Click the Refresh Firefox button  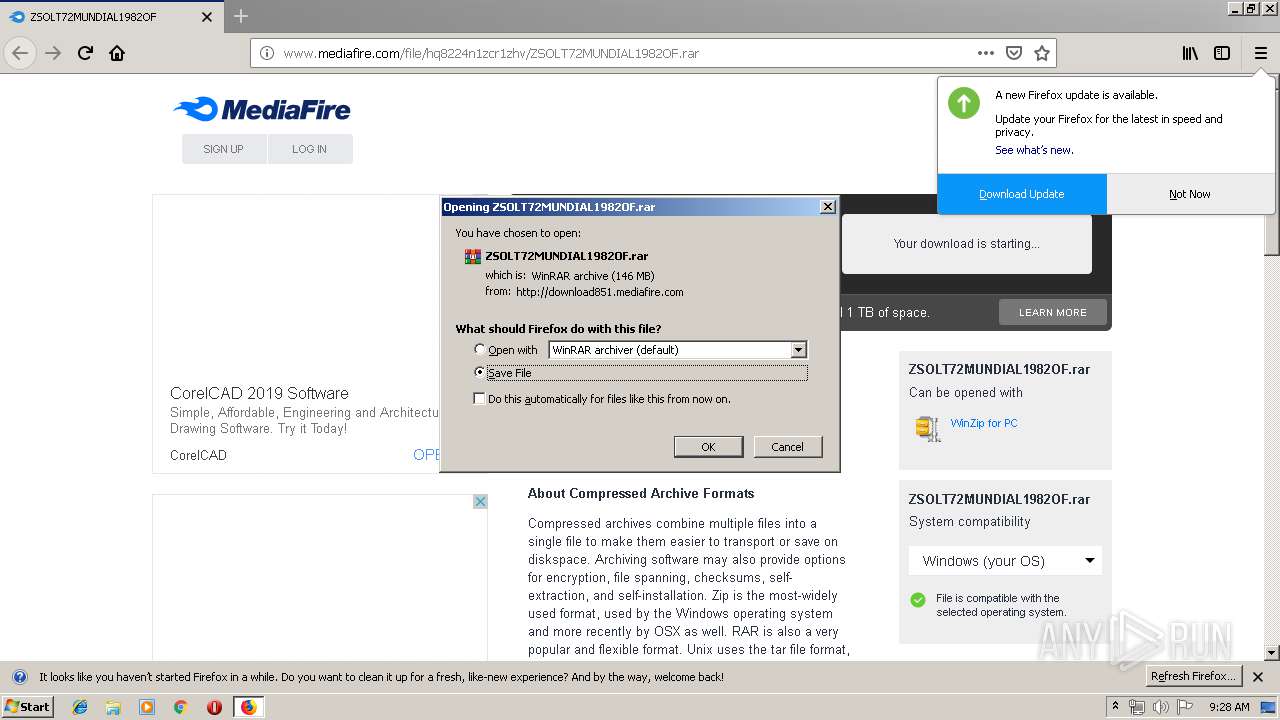coord(1194,677)
